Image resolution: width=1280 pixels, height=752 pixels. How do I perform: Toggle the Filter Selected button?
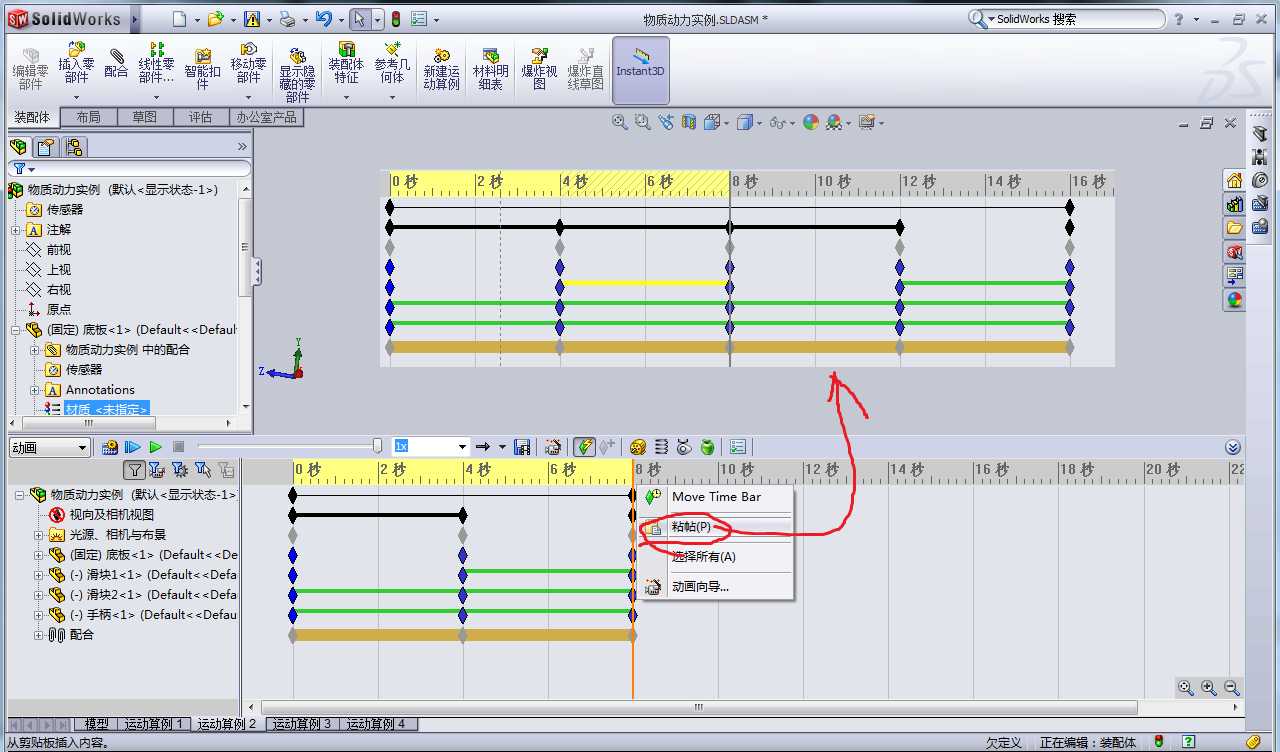pyautogui.click(x=202, y=469)
